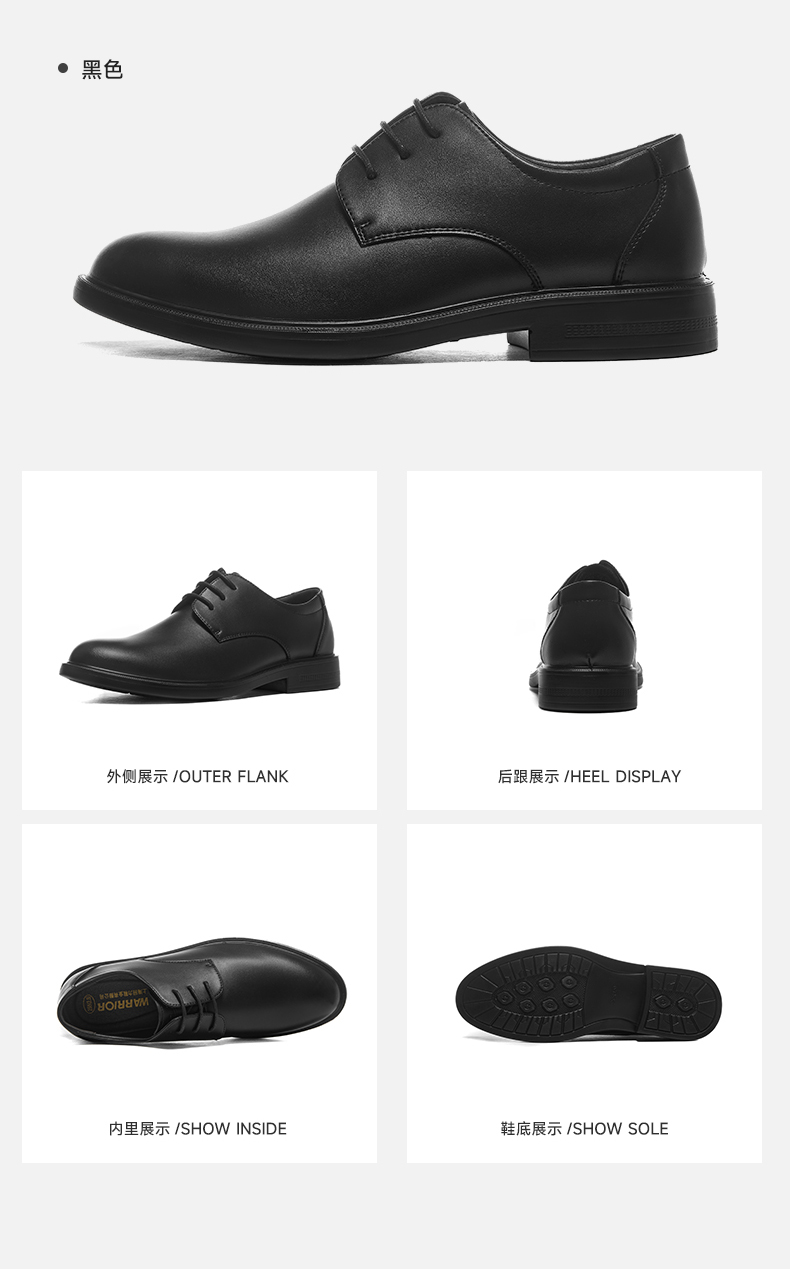Open the shoe sole photo

(x=589, y=995)
